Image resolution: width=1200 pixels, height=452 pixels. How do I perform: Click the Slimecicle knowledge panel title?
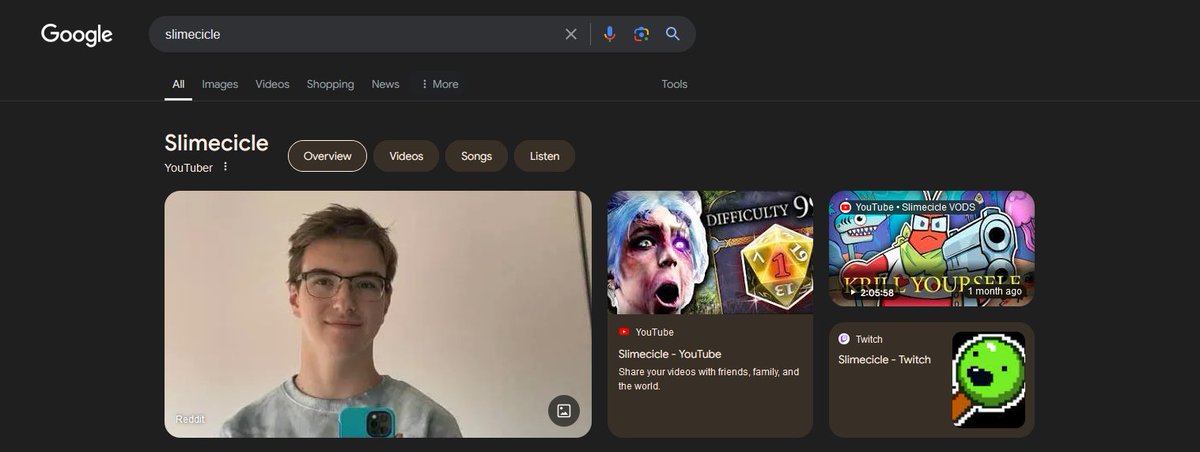click(x=216, y=143)
